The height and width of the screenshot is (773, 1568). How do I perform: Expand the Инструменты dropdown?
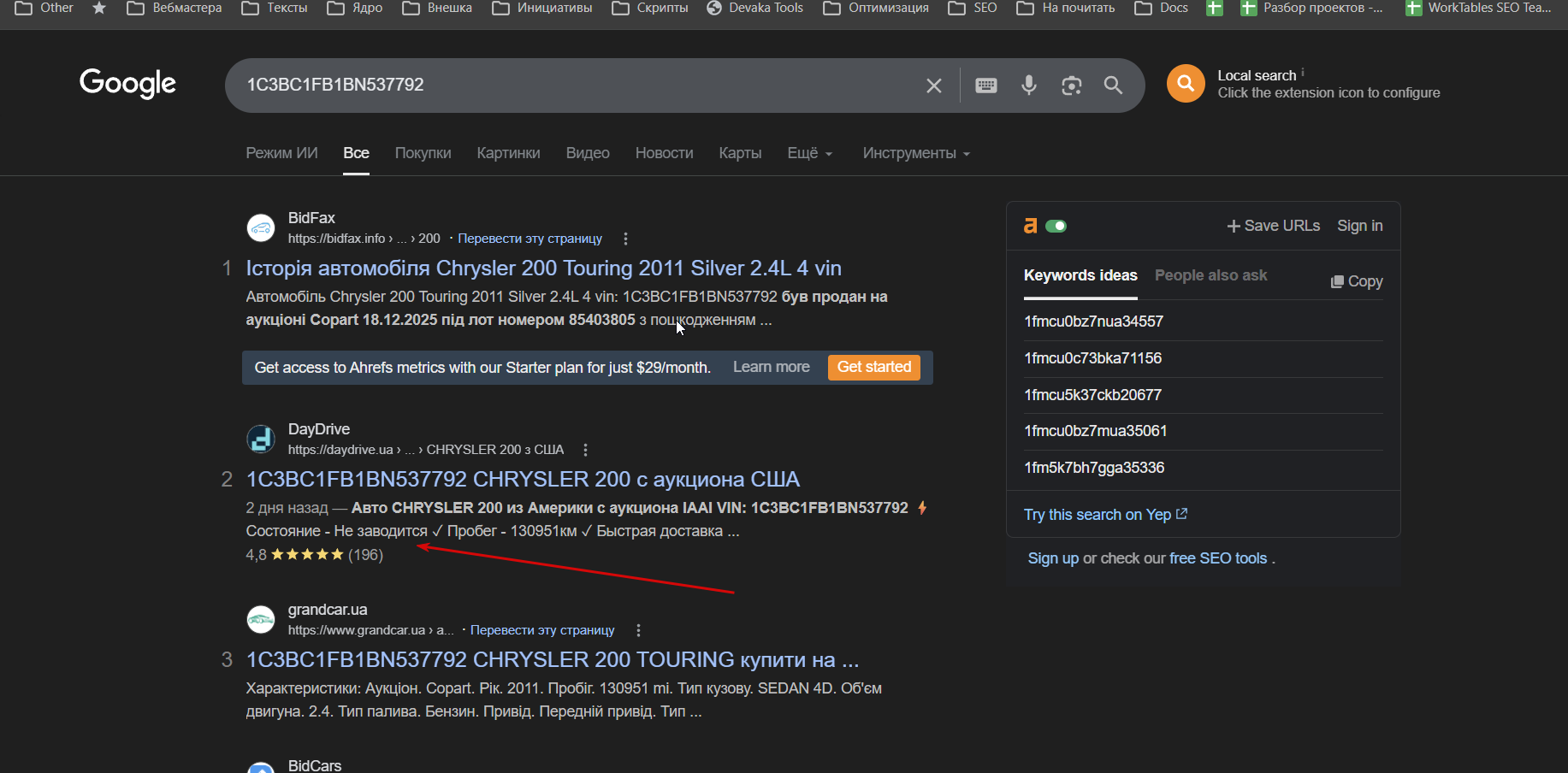coord(916,153)
